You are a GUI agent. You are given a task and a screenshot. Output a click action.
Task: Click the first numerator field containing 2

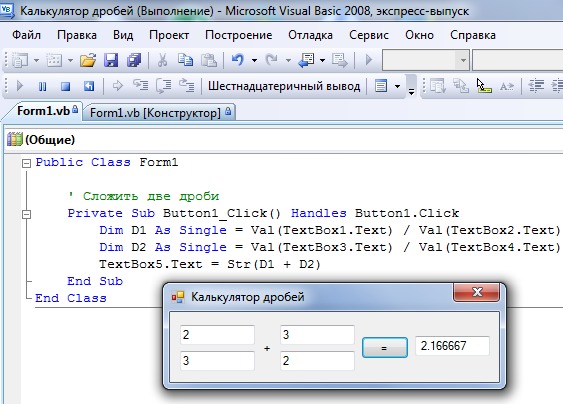coord(217,335)
